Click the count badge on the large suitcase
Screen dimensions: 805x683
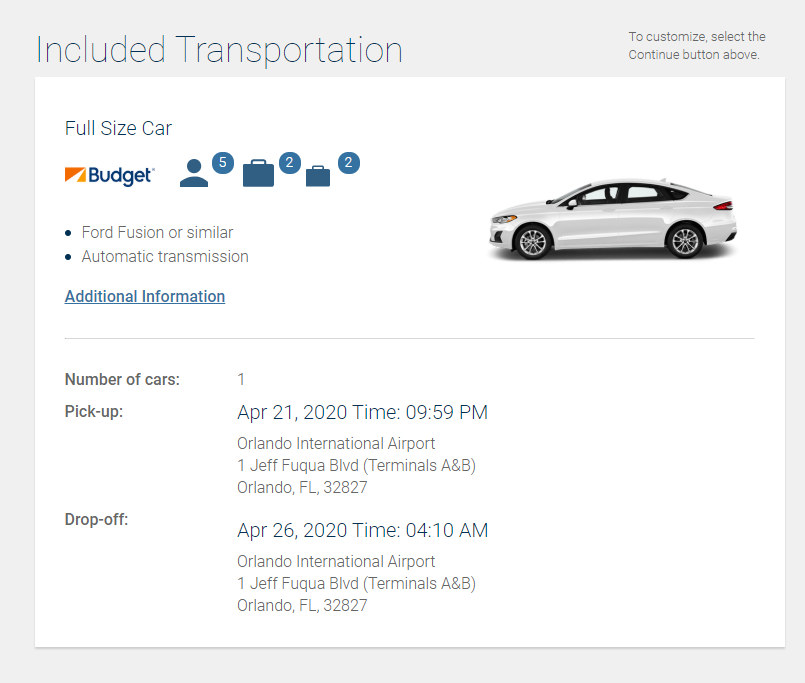point(289,162)
